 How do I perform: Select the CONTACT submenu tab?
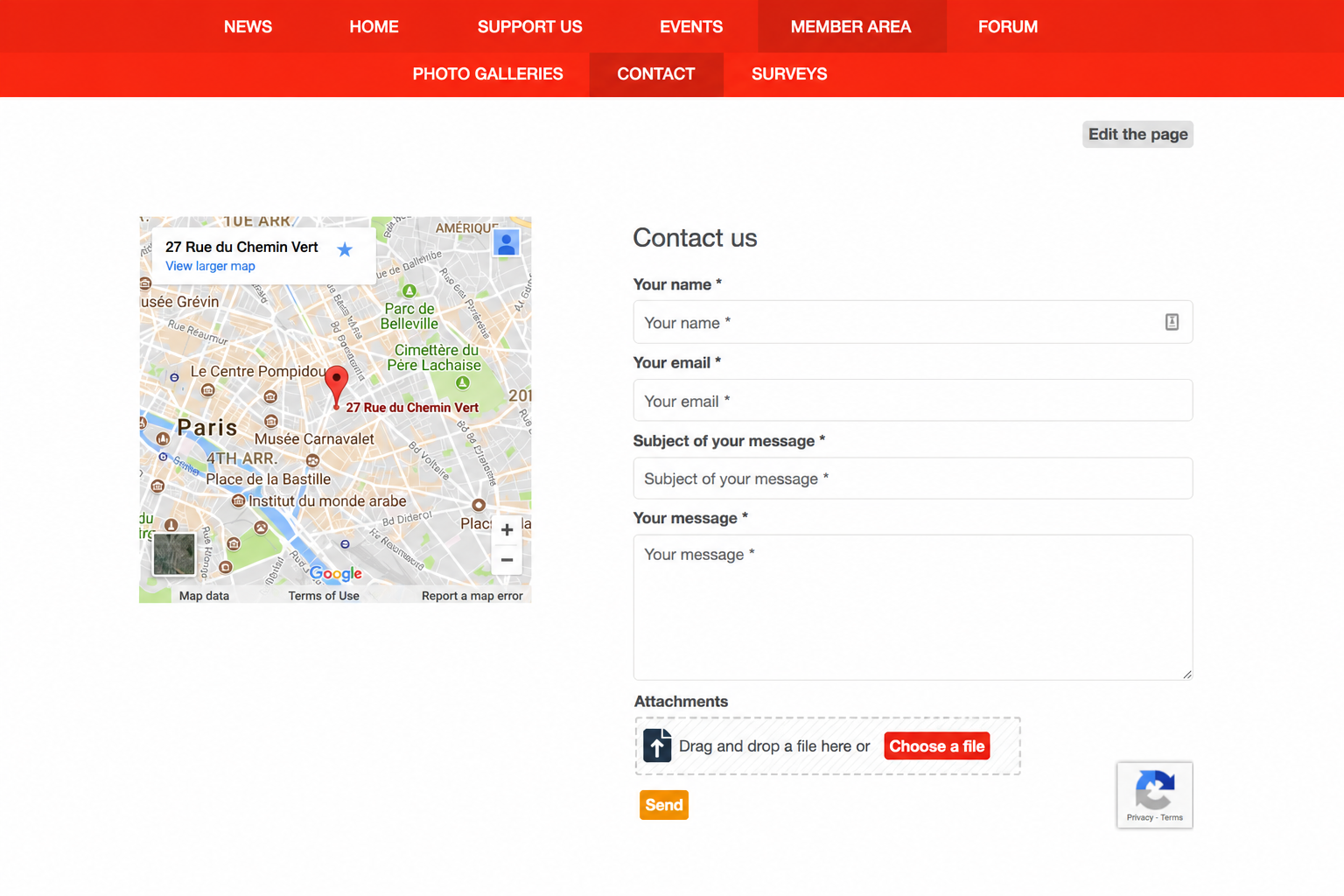click(x=656, y=73)
